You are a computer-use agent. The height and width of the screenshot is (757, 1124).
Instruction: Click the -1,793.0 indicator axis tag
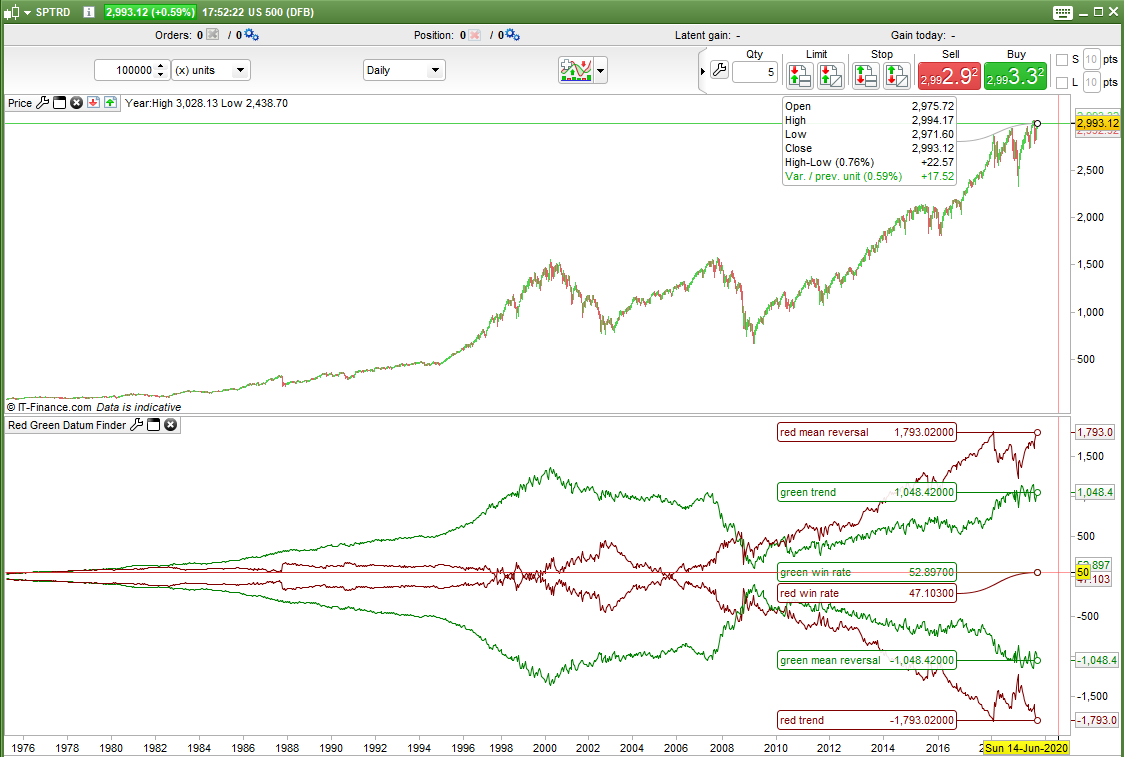(x=1095, y=720)
